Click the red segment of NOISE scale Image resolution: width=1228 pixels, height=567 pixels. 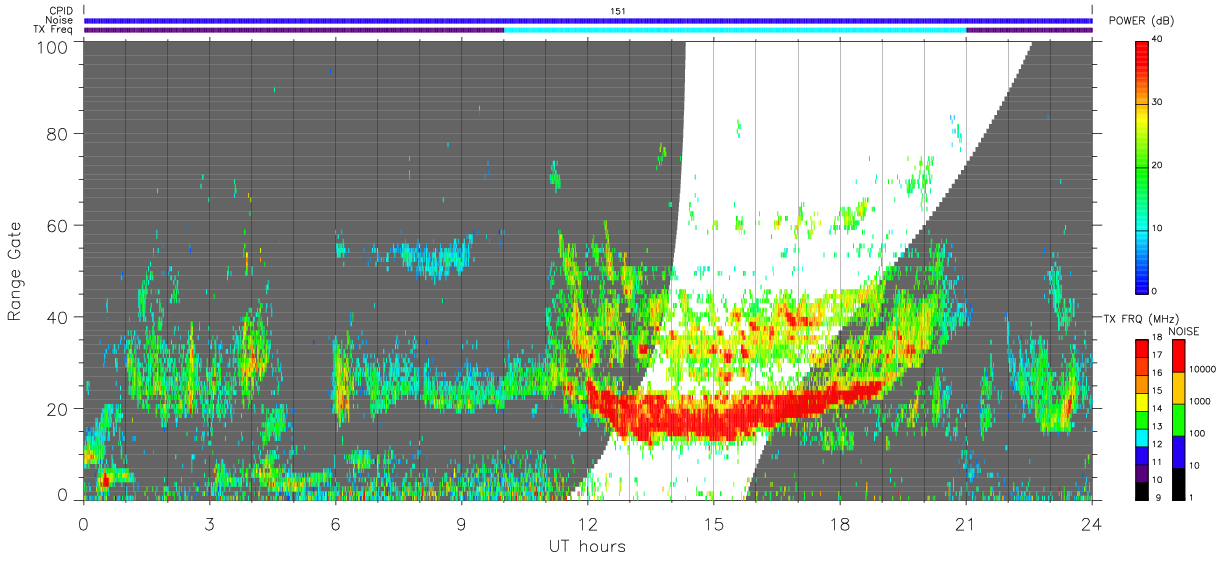1178,356
